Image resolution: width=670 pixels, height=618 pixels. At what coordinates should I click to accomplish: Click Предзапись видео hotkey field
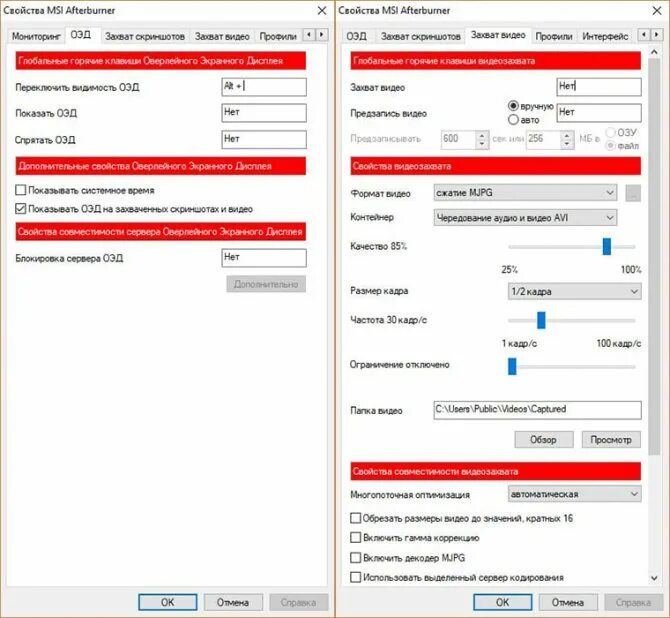[x=599, y=113]
